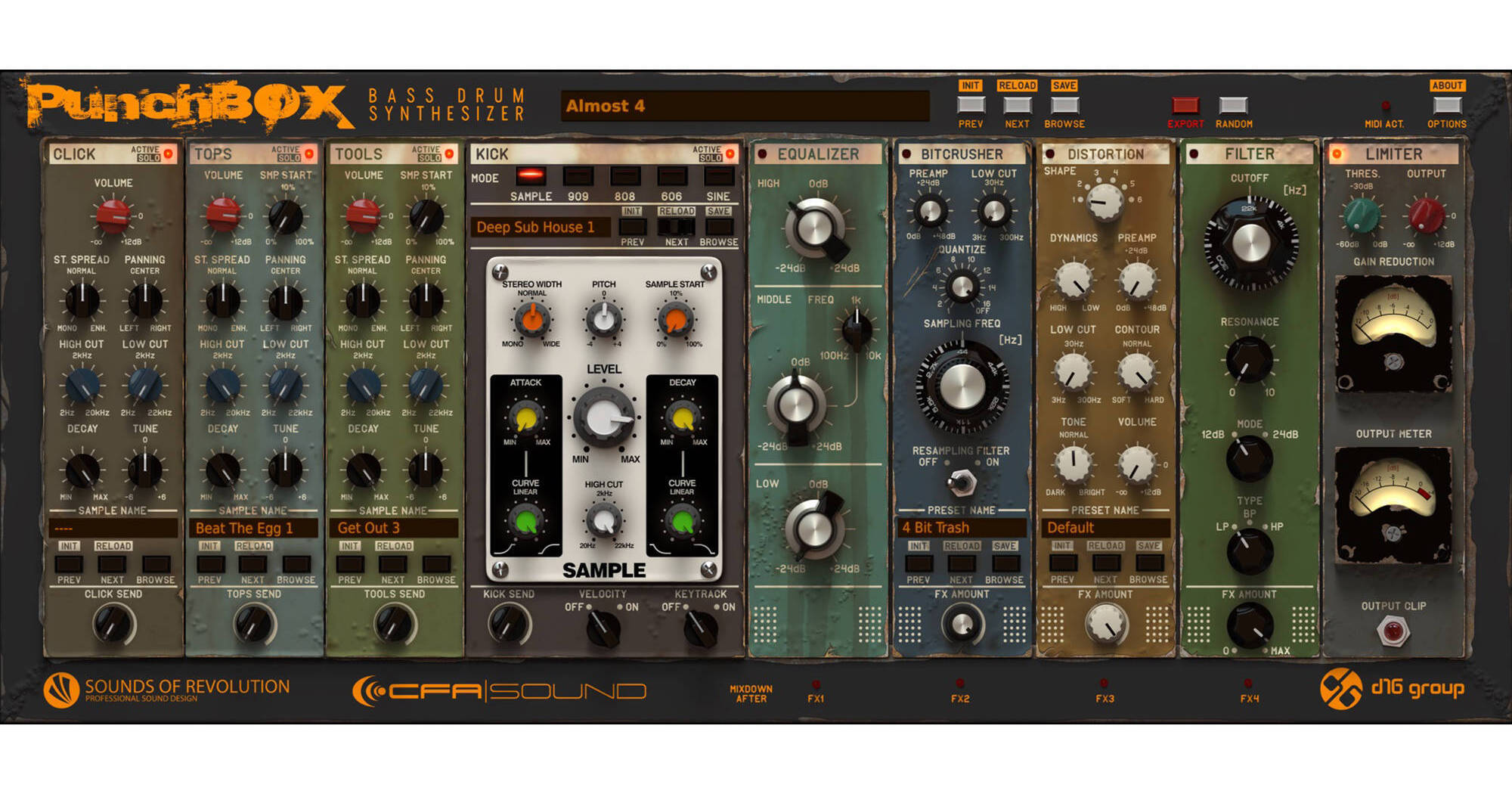Image resolution: width=1512 pixels, height=794 pixels.
Task: Open the main preset display Almost 4
Action: [x=745, y=106]
